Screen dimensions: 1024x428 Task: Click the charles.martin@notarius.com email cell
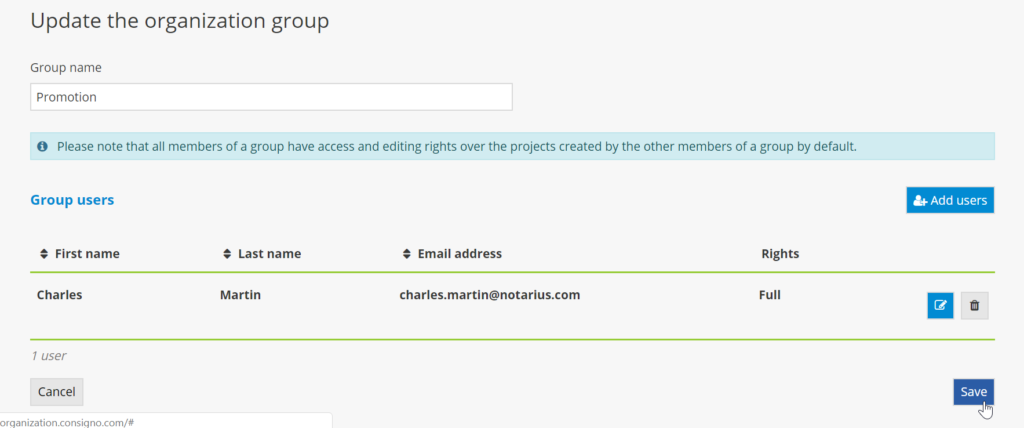point(489,295)
